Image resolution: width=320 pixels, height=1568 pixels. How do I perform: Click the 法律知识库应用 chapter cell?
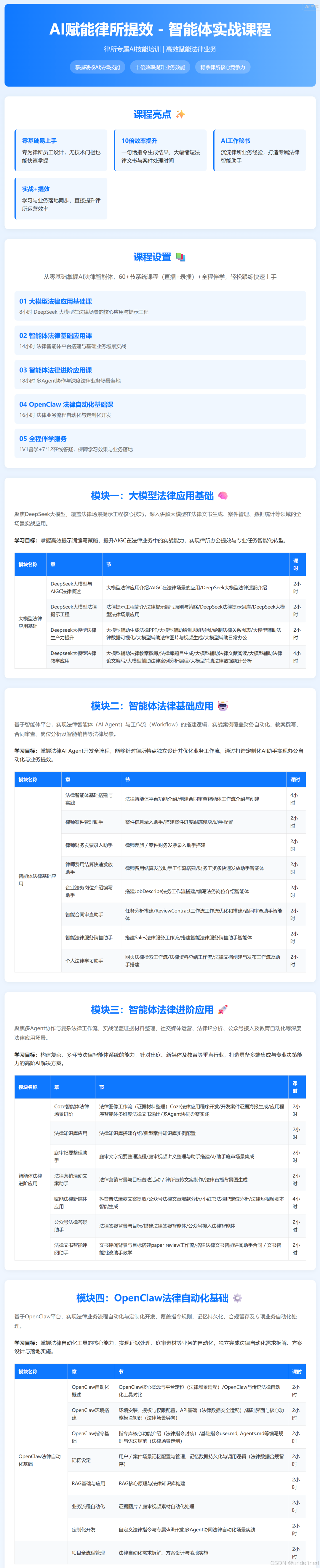click(73, 1133)
